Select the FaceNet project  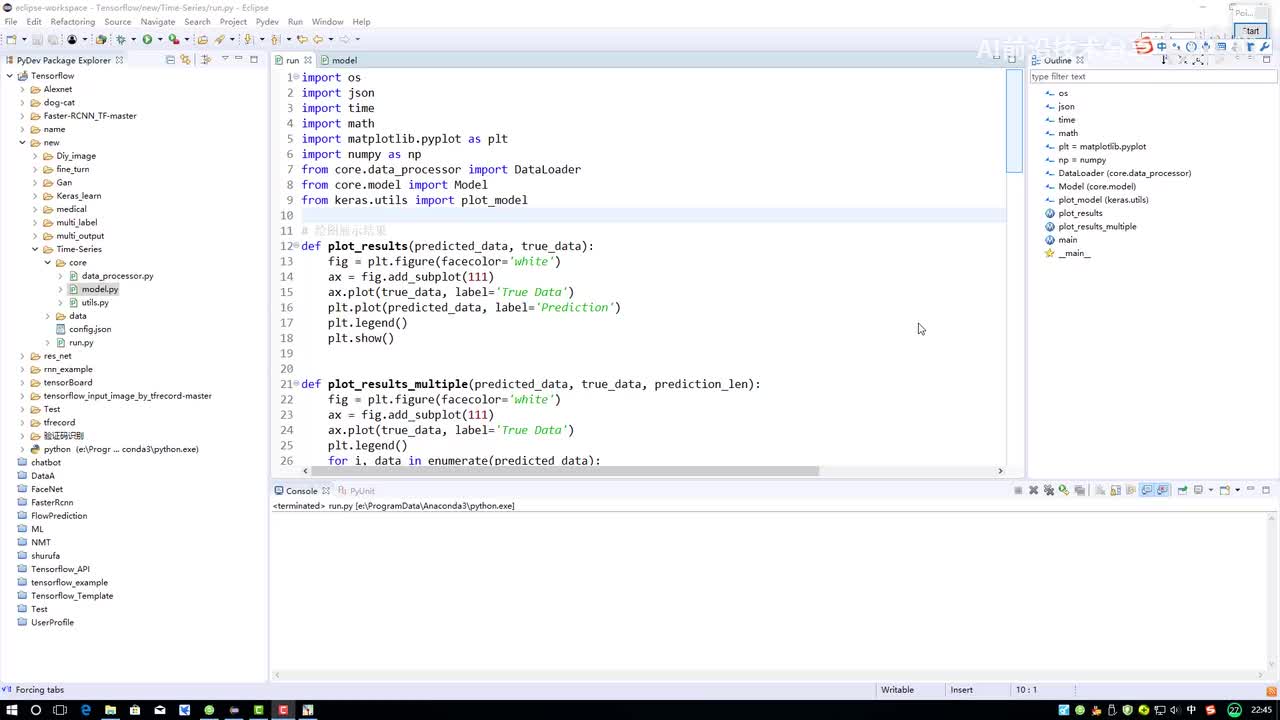46,489
